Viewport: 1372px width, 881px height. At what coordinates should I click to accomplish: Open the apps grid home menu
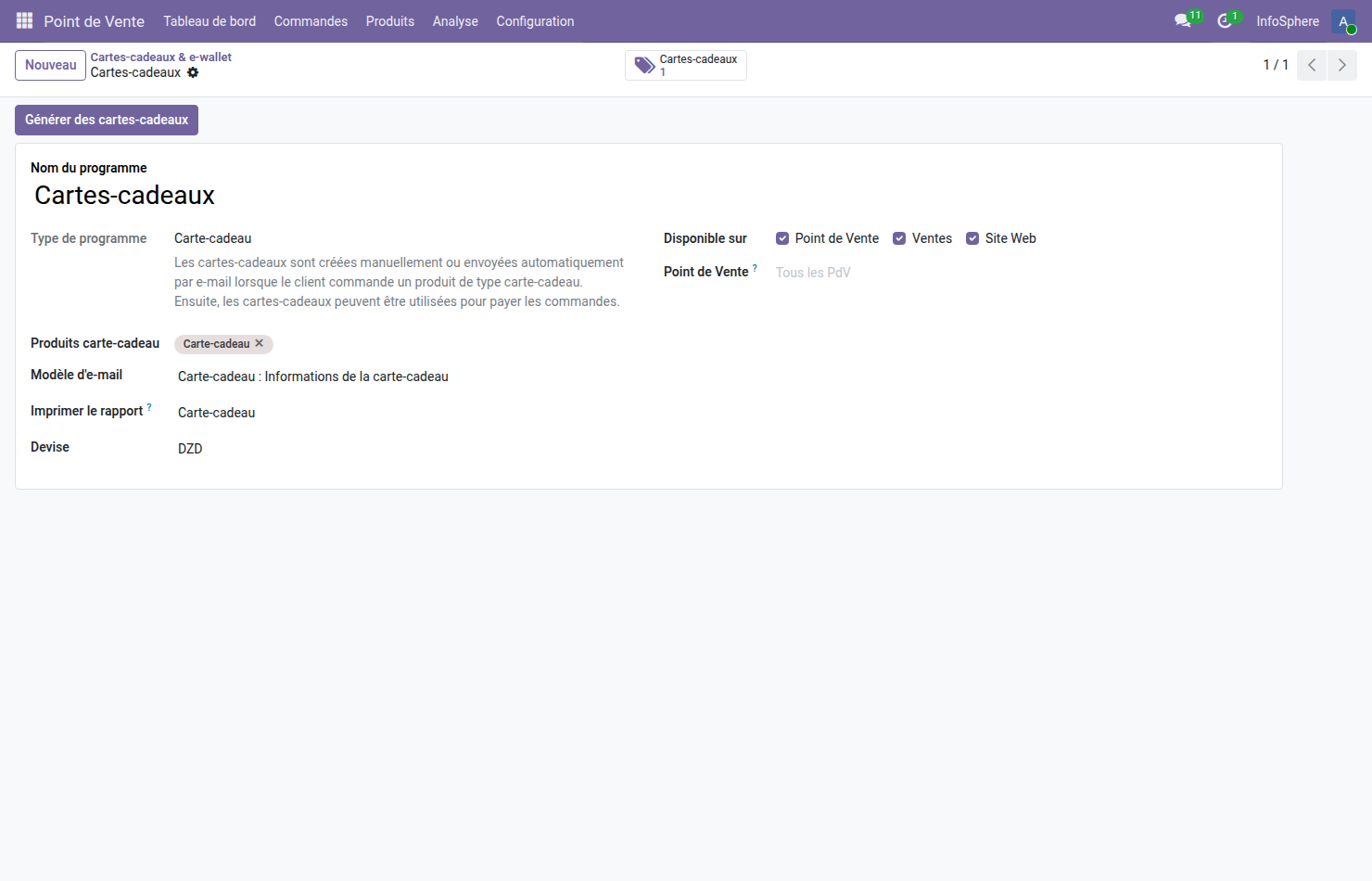24,20
